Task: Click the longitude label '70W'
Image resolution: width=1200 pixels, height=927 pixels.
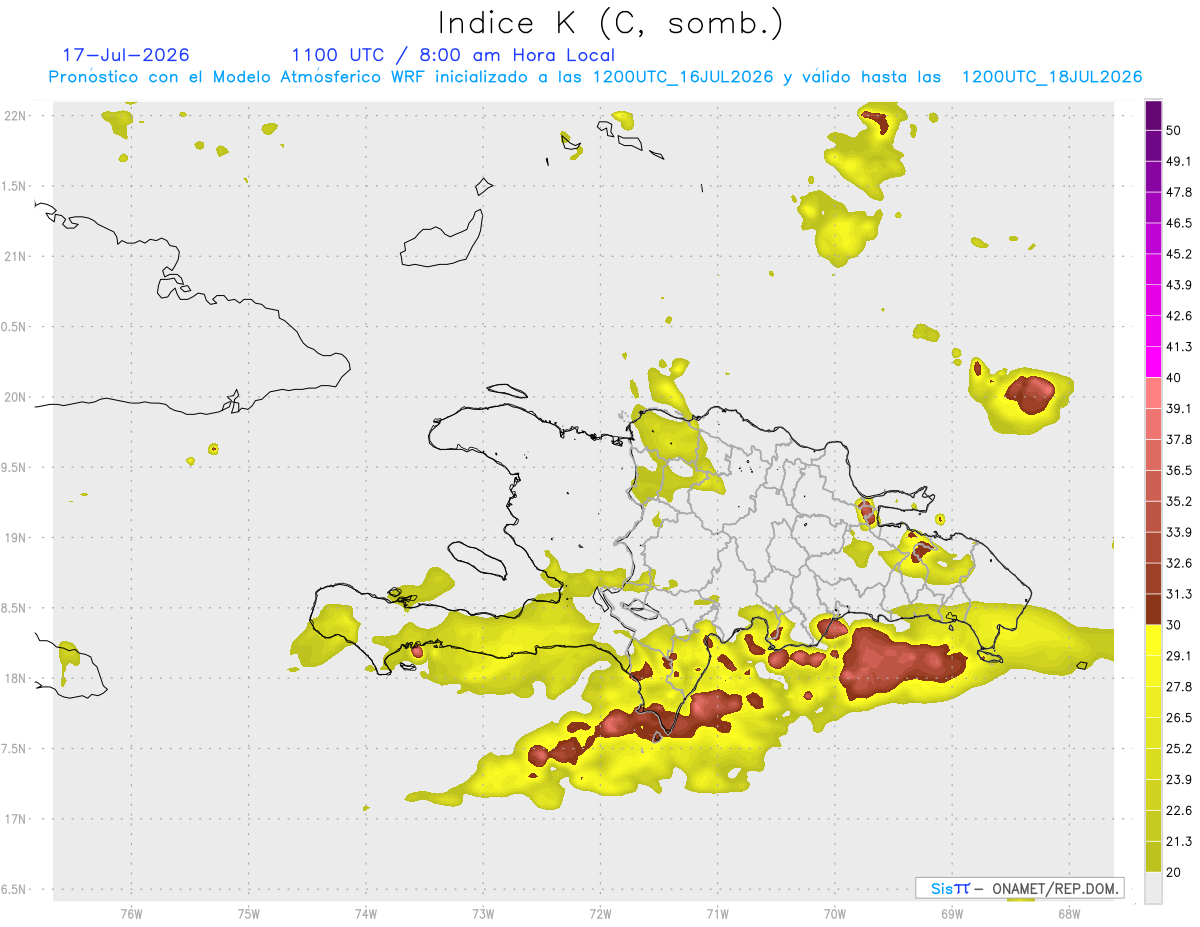Action: 835,913
